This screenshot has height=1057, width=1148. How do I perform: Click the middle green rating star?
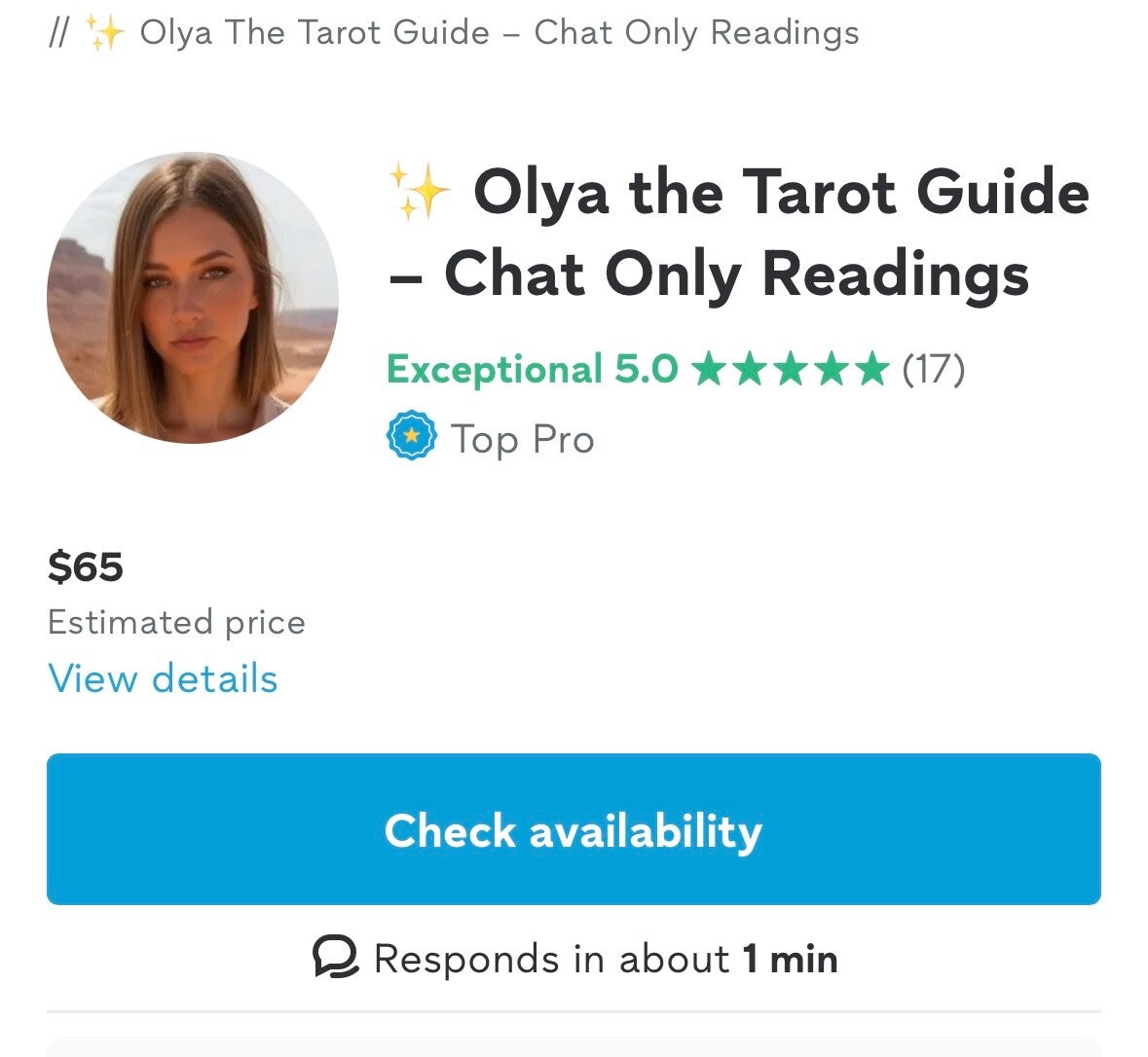click(x=791, y=370)
